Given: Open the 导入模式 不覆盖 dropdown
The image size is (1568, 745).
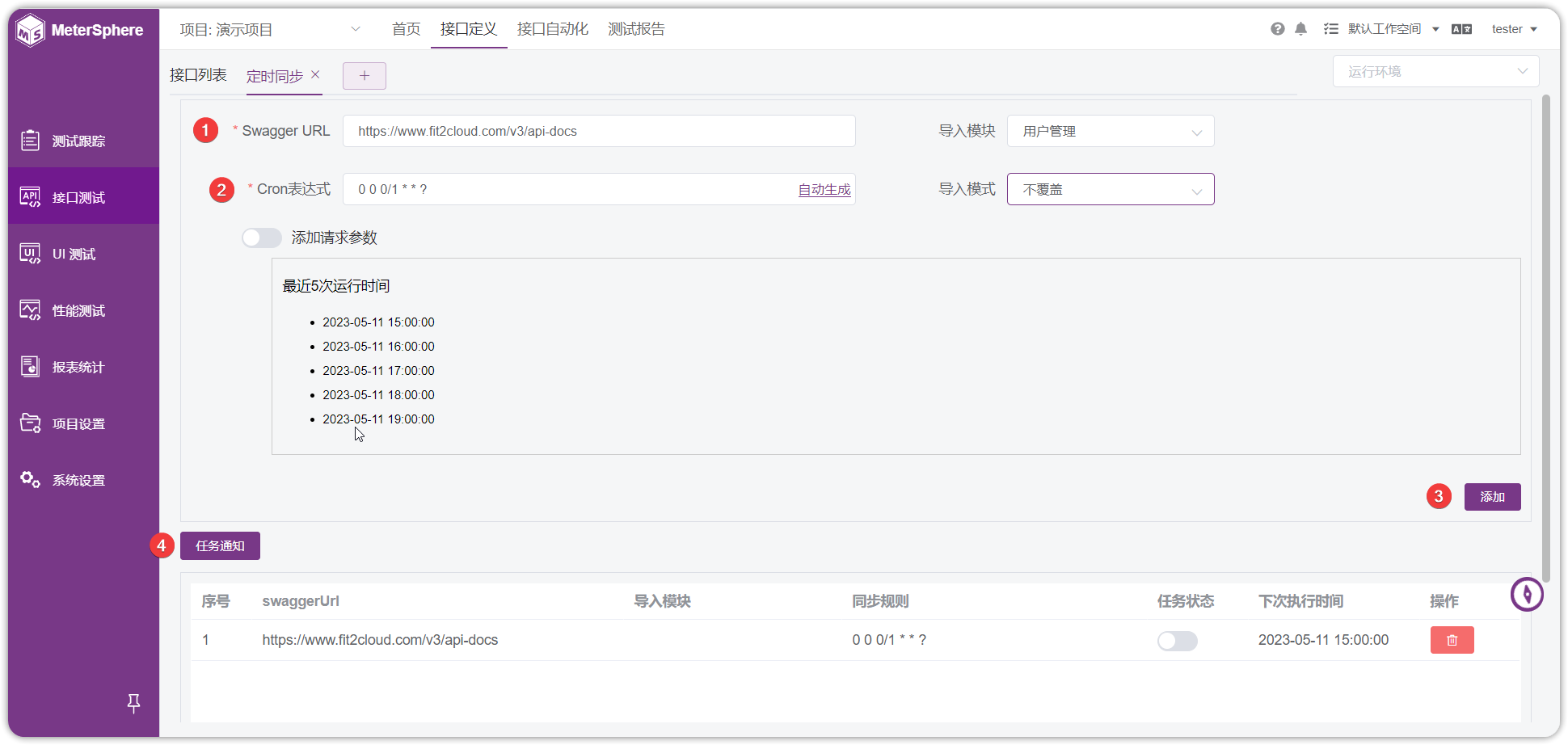Looking at the screenshot, I should click(x=1111, y=189).
